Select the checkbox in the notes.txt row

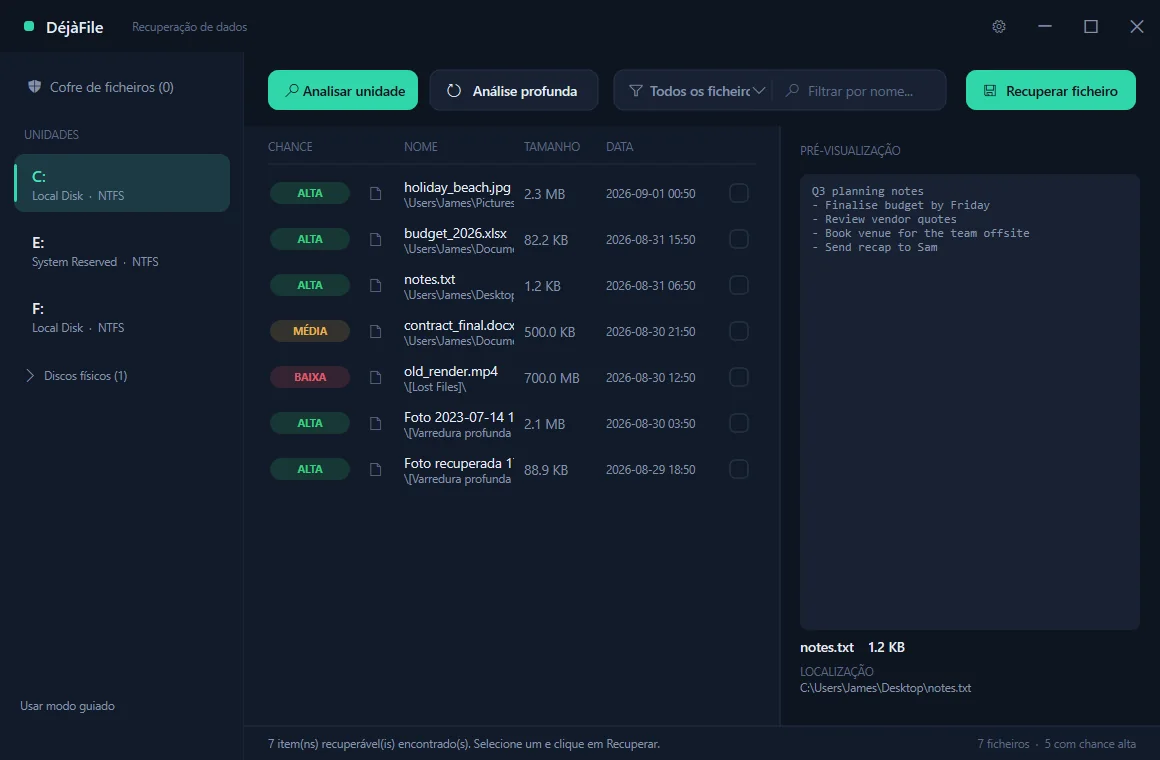pos(738,285)
